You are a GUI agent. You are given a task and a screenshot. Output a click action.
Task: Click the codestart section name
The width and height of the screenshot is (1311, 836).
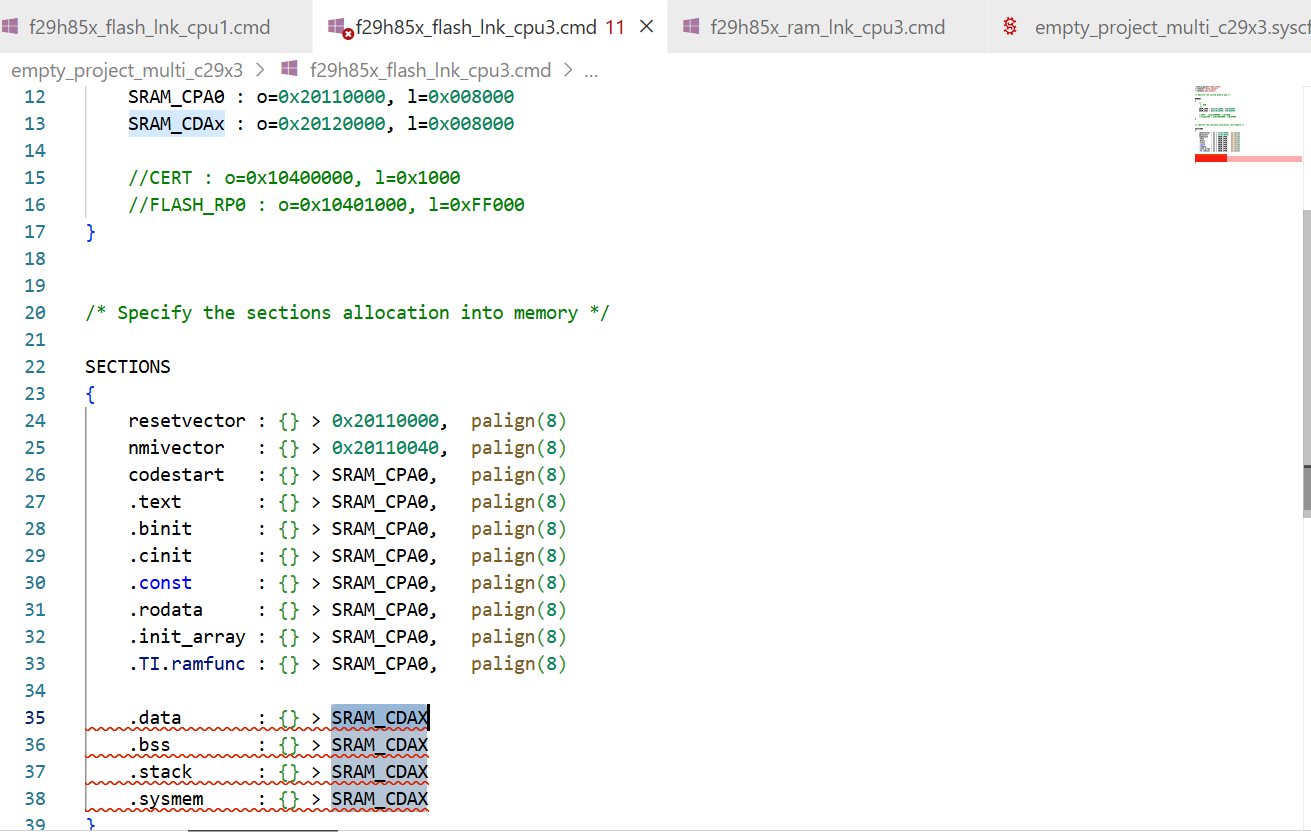[176, 474]
